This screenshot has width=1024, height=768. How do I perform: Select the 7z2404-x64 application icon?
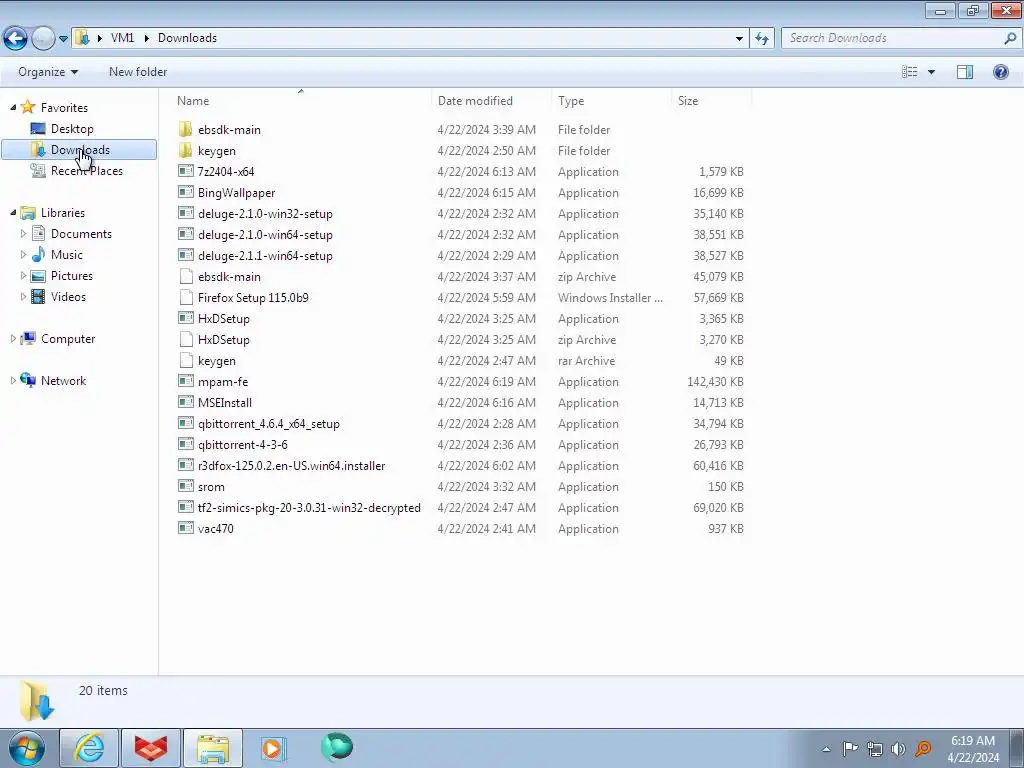click(185, 171)
